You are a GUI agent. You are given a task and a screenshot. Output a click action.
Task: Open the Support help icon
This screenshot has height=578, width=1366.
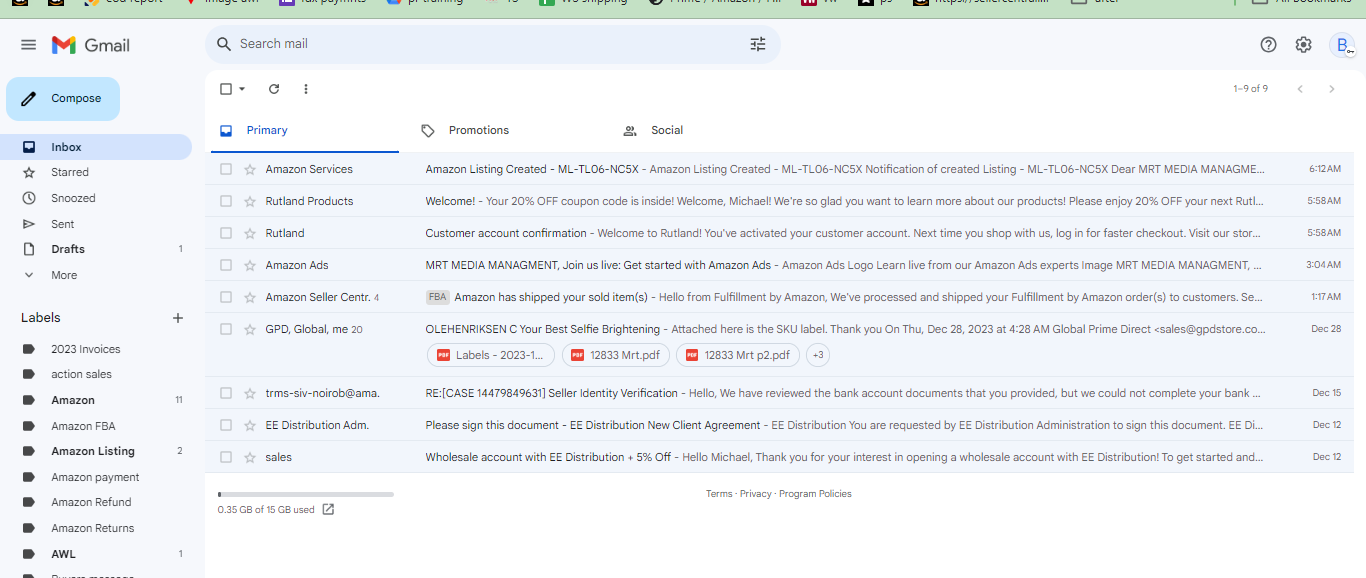(1268, 45)
